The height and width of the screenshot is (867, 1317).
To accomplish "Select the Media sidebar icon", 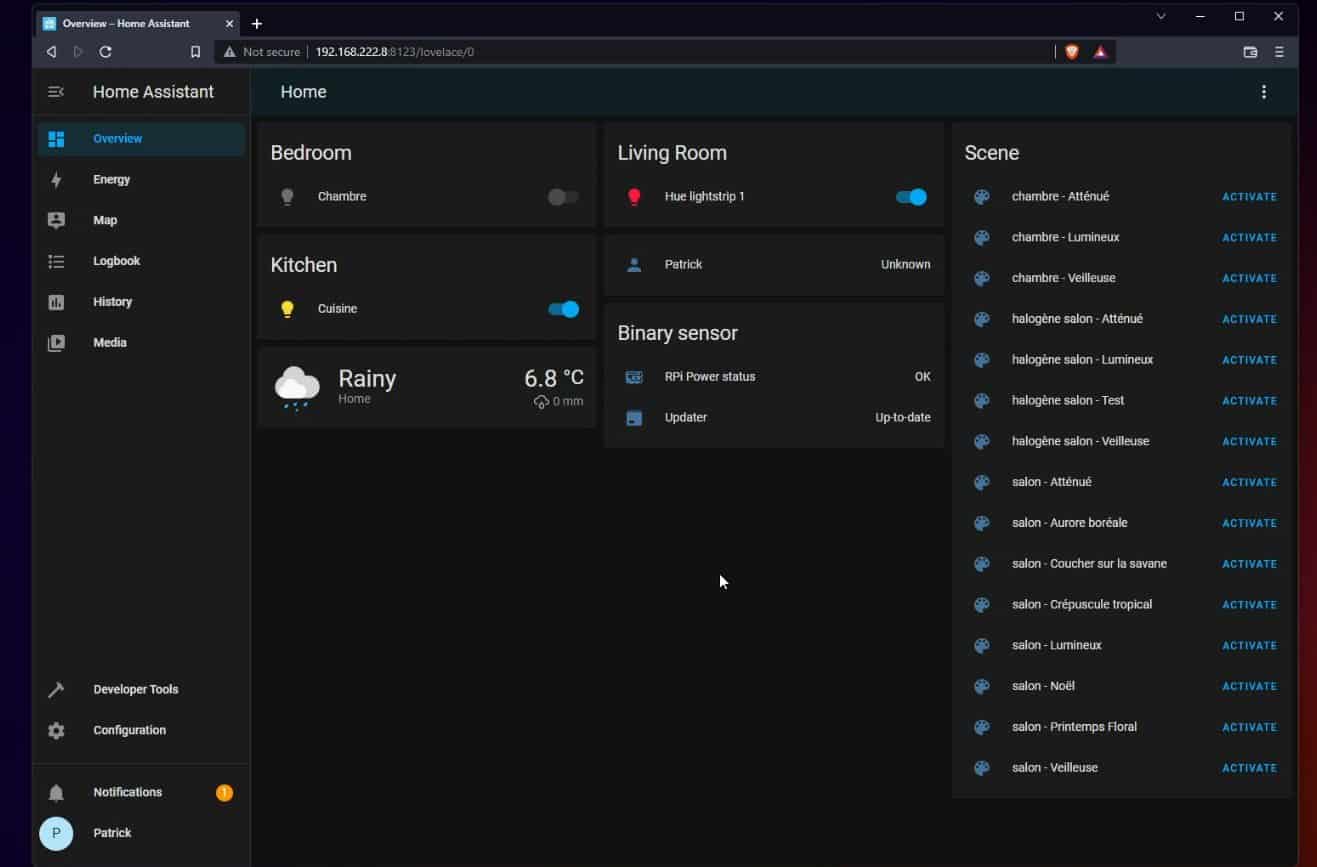I will pyautogui.click(x=56, y=342).
